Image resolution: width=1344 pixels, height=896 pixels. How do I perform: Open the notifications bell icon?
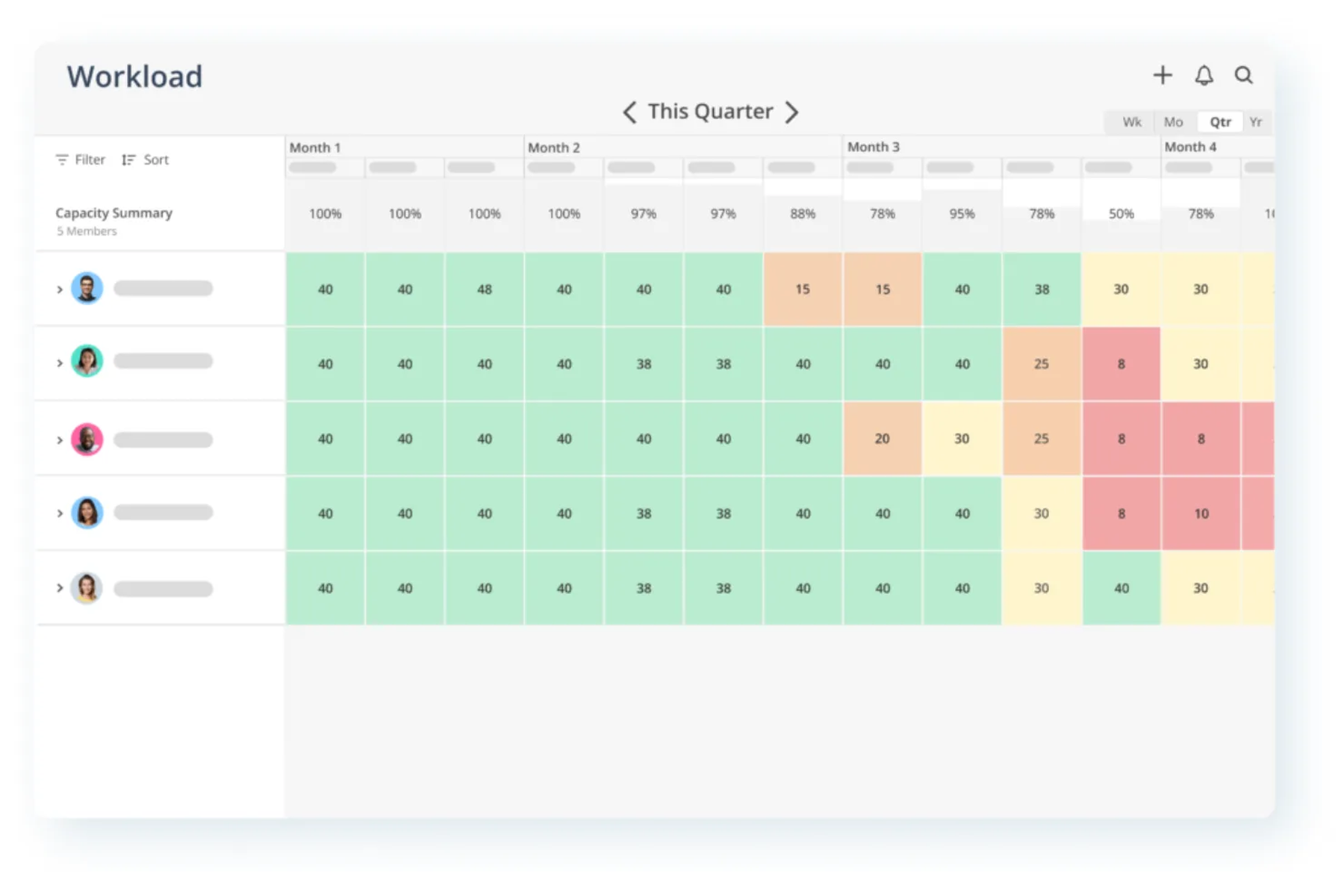1204,75
